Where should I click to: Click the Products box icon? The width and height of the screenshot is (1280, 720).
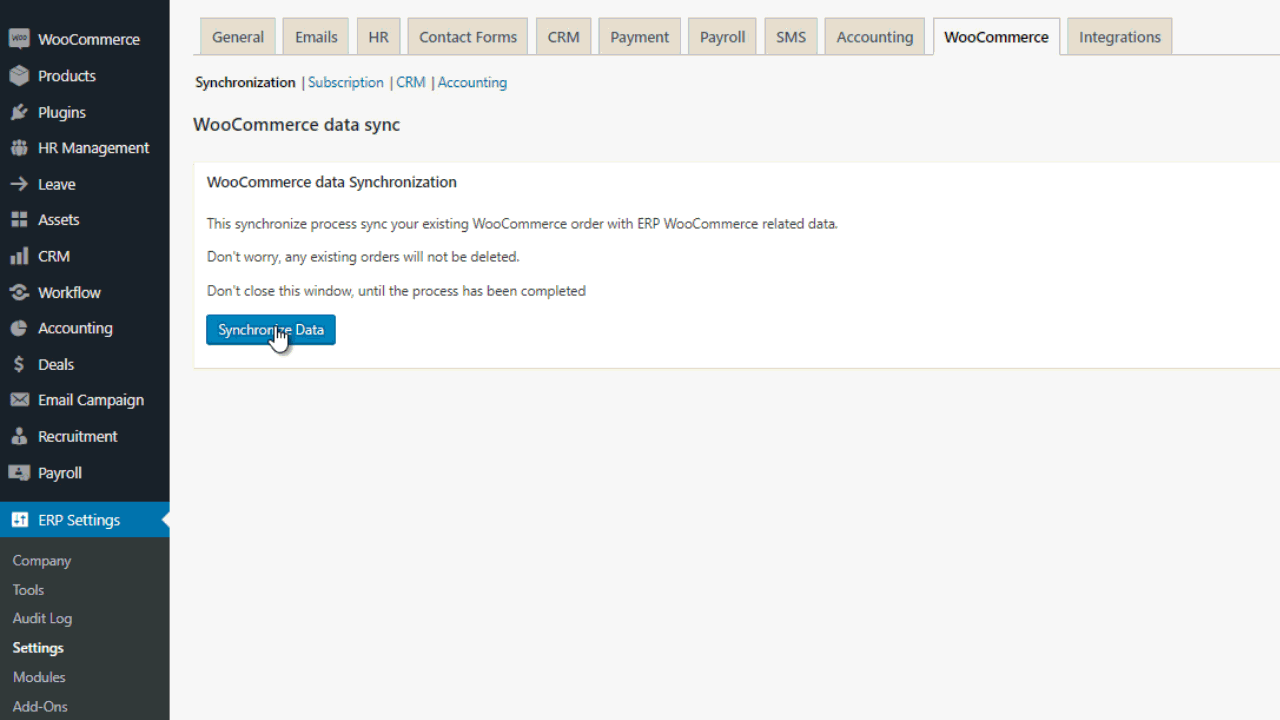point(19,76)
